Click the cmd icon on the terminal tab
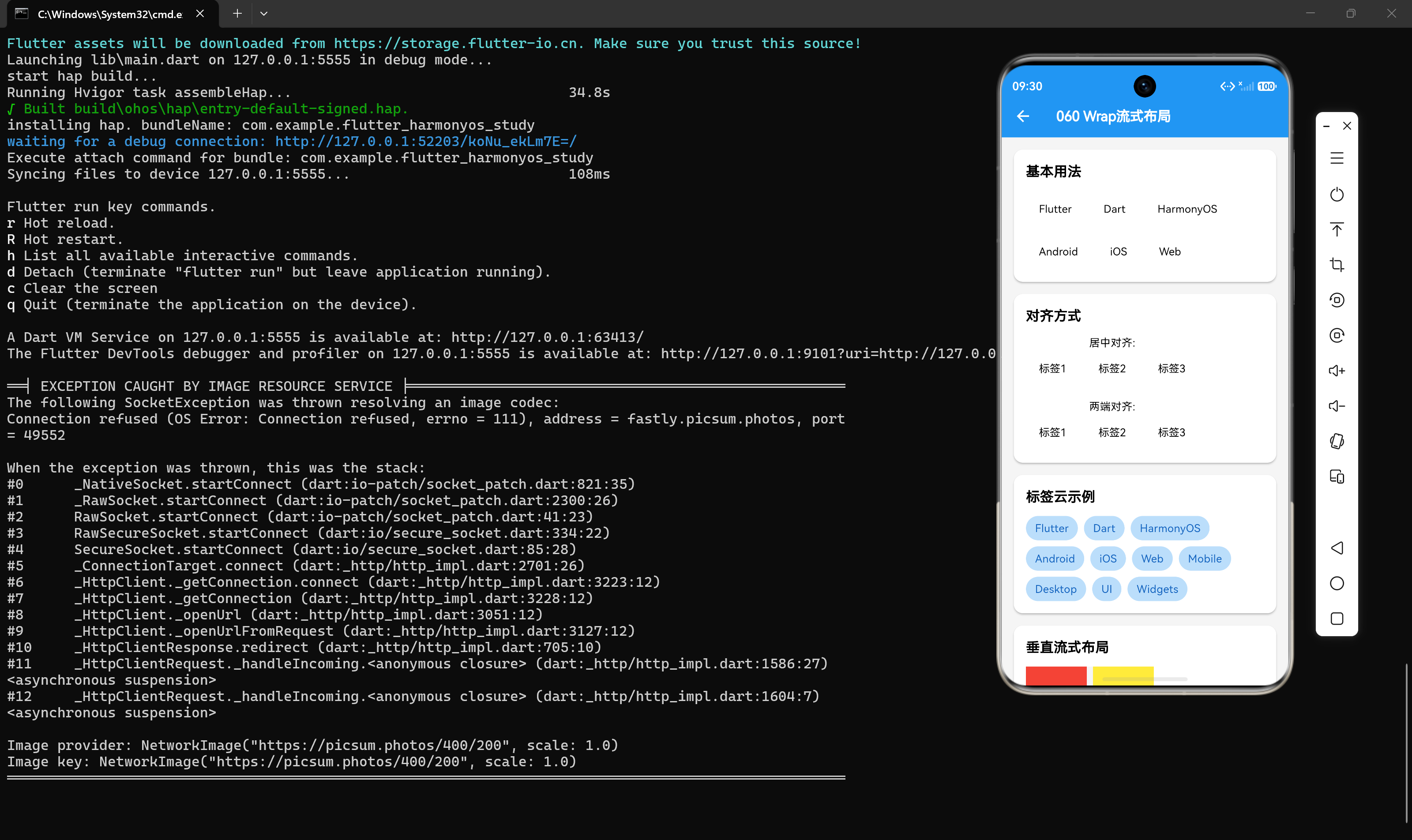The image size is (1412, 840). pos(22,14)
